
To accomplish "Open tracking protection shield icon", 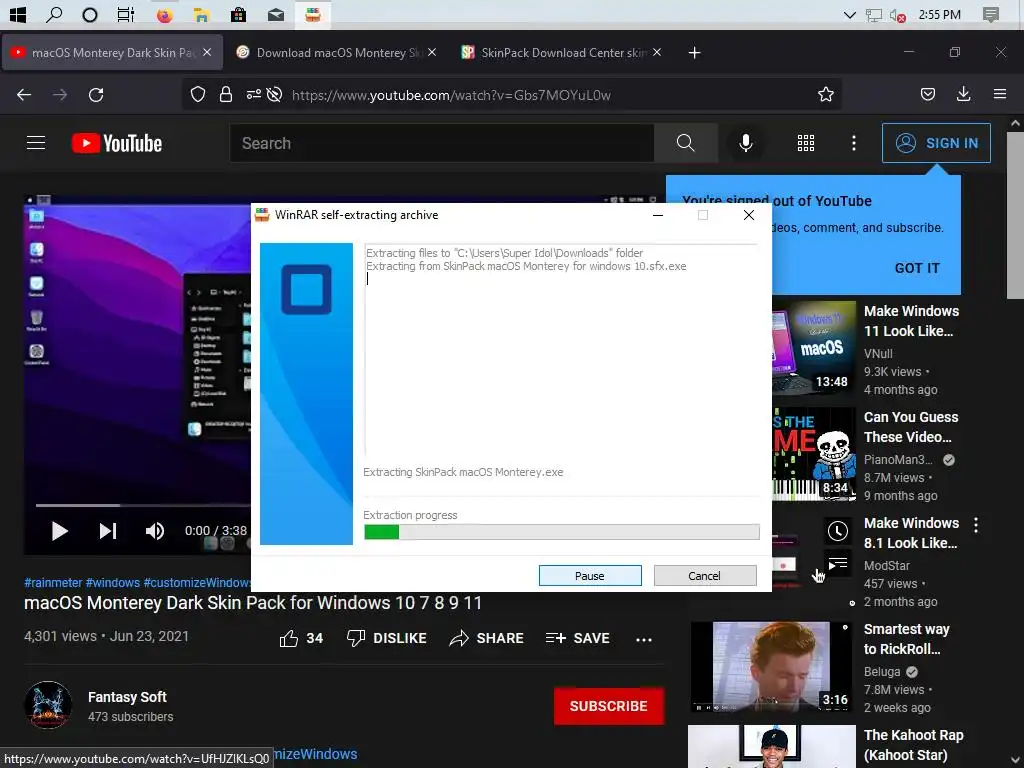I will pos(197,95).
